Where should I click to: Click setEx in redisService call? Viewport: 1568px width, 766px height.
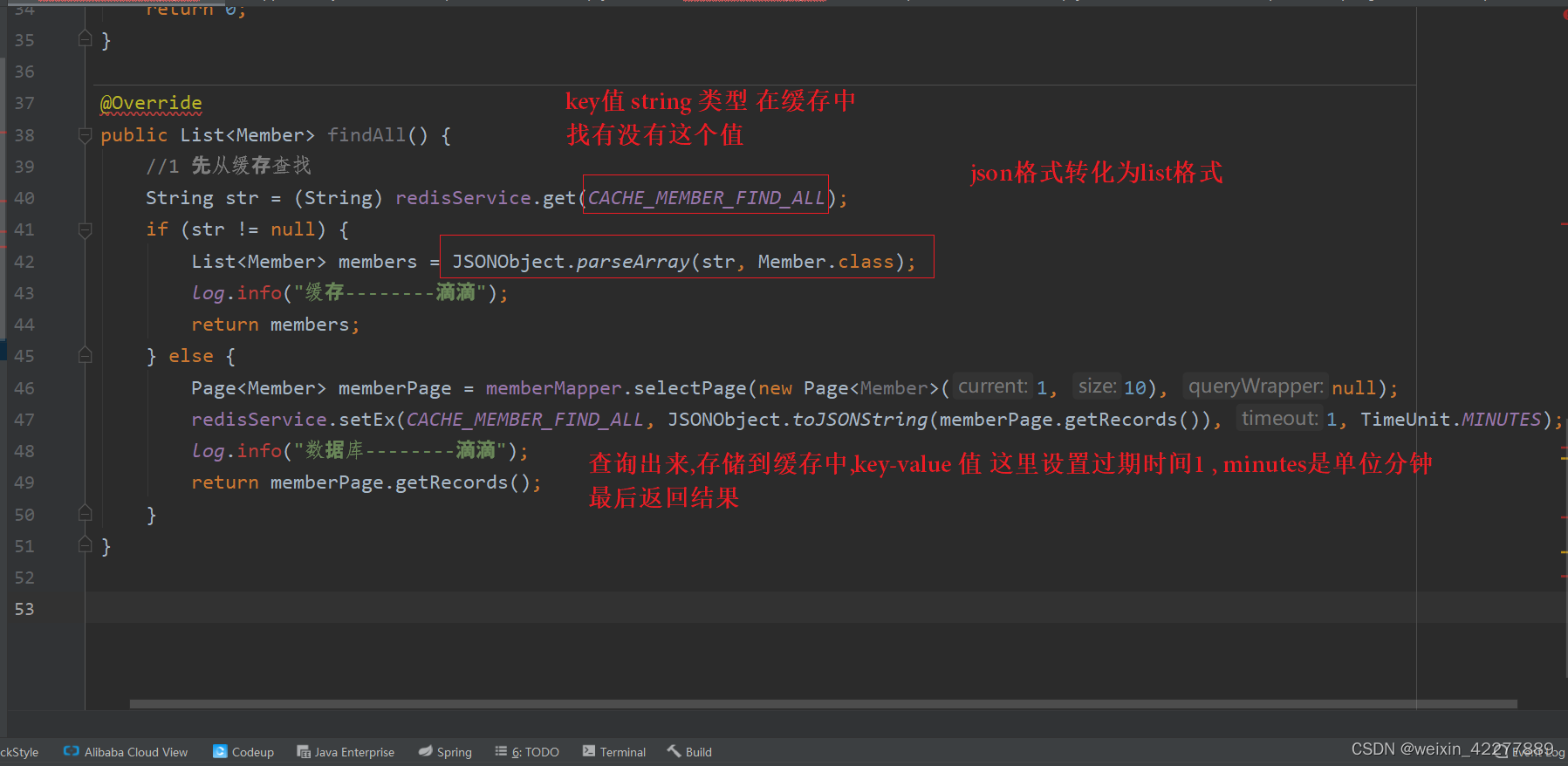click(x=366, y=420)
